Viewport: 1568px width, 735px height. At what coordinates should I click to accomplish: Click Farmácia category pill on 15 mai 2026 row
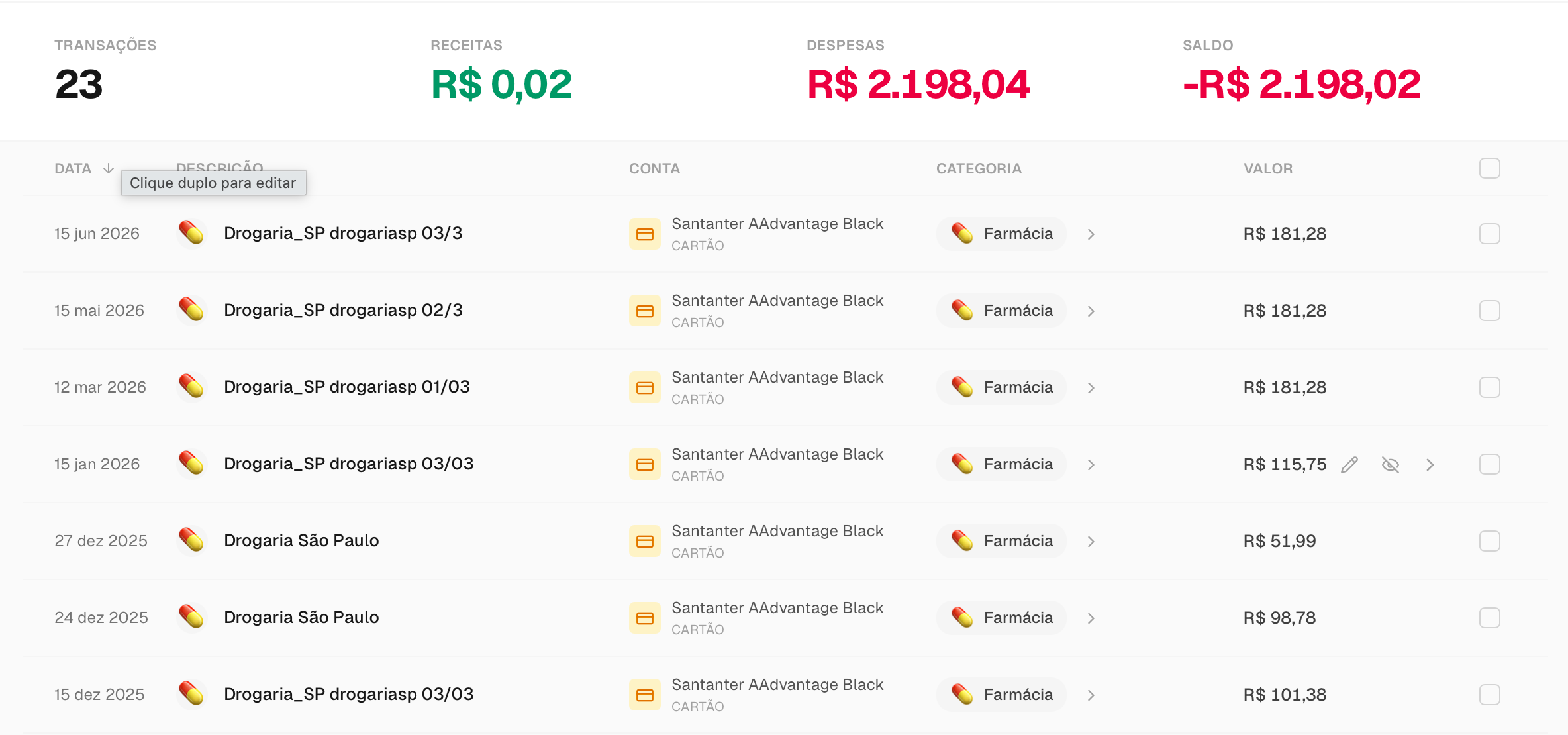[1001, 311]
